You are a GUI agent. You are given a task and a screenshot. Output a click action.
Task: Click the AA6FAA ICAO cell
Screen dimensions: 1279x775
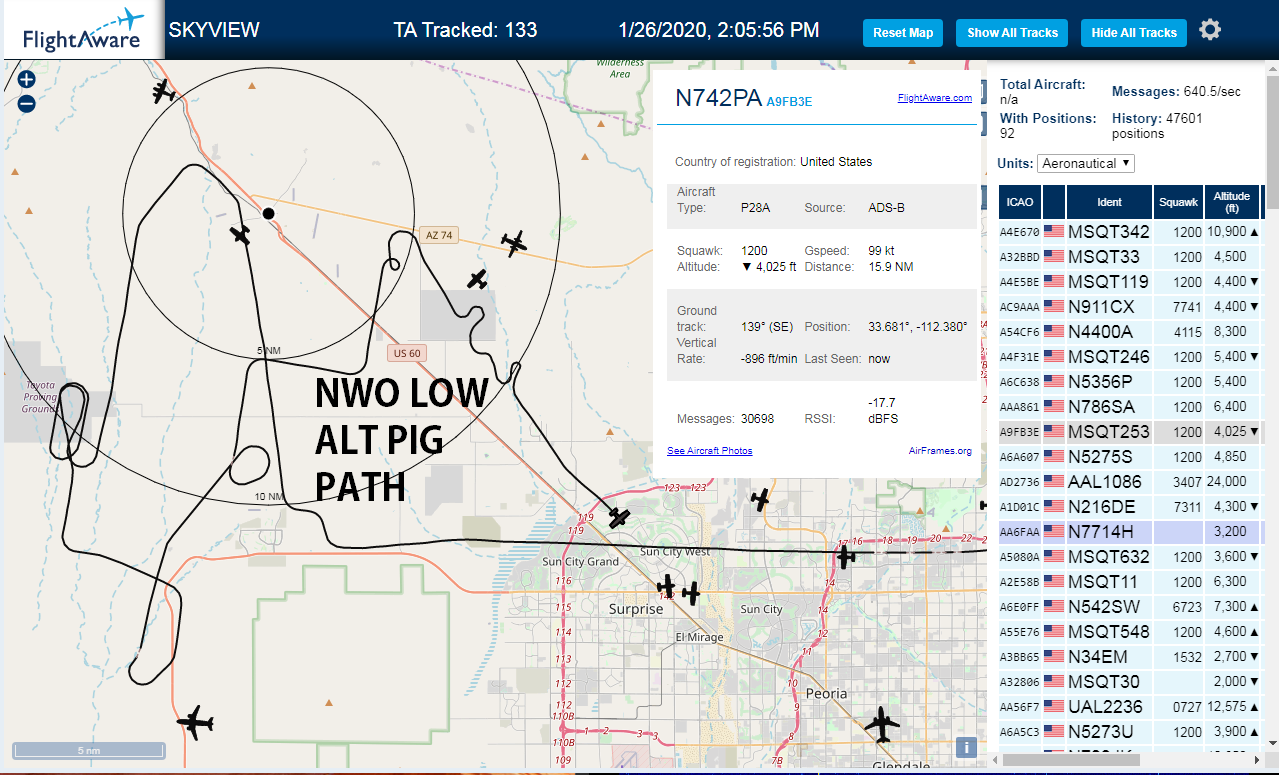[1020, 532]
